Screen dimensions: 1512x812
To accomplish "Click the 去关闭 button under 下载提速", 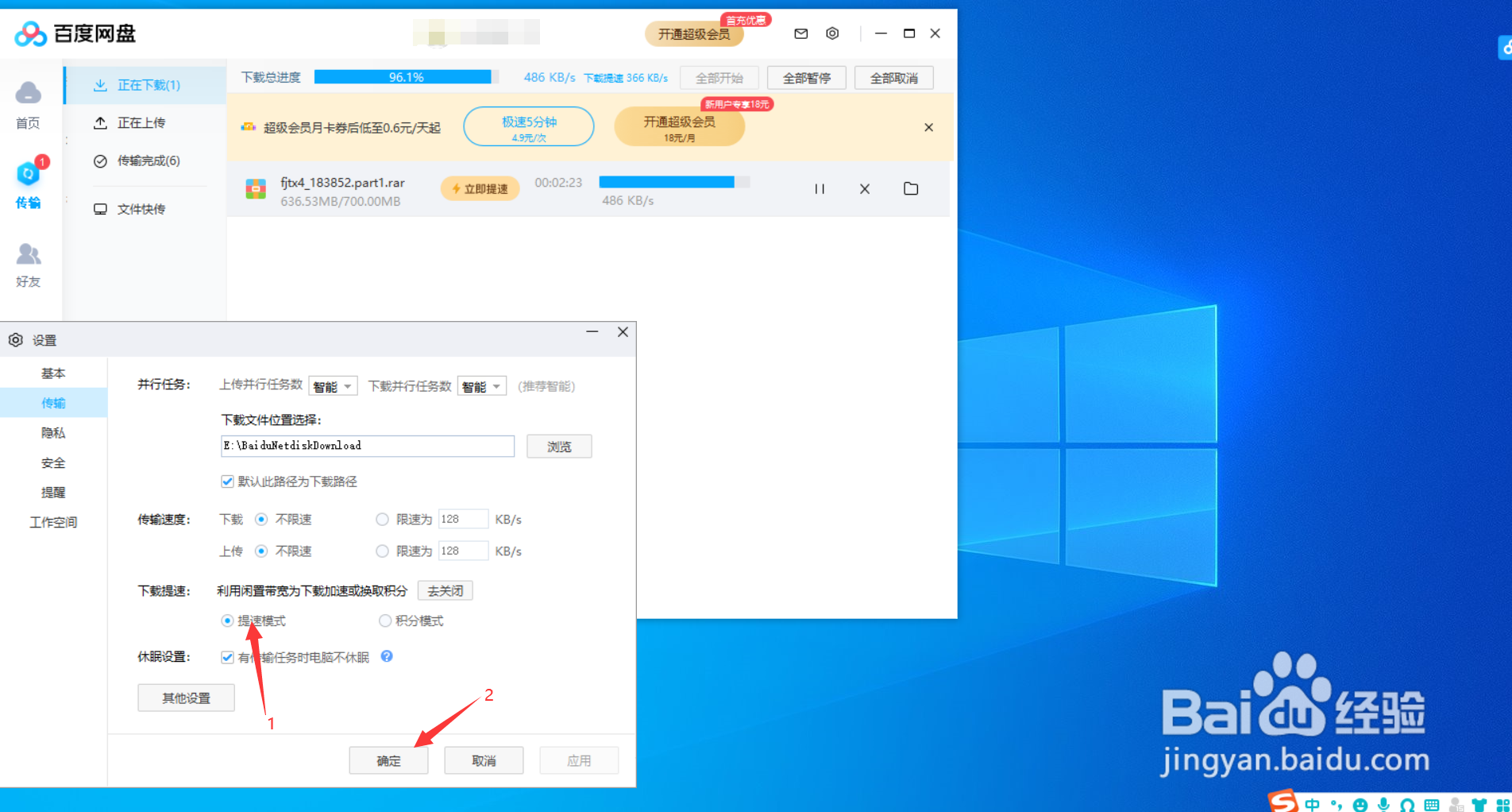I will 445,590.
